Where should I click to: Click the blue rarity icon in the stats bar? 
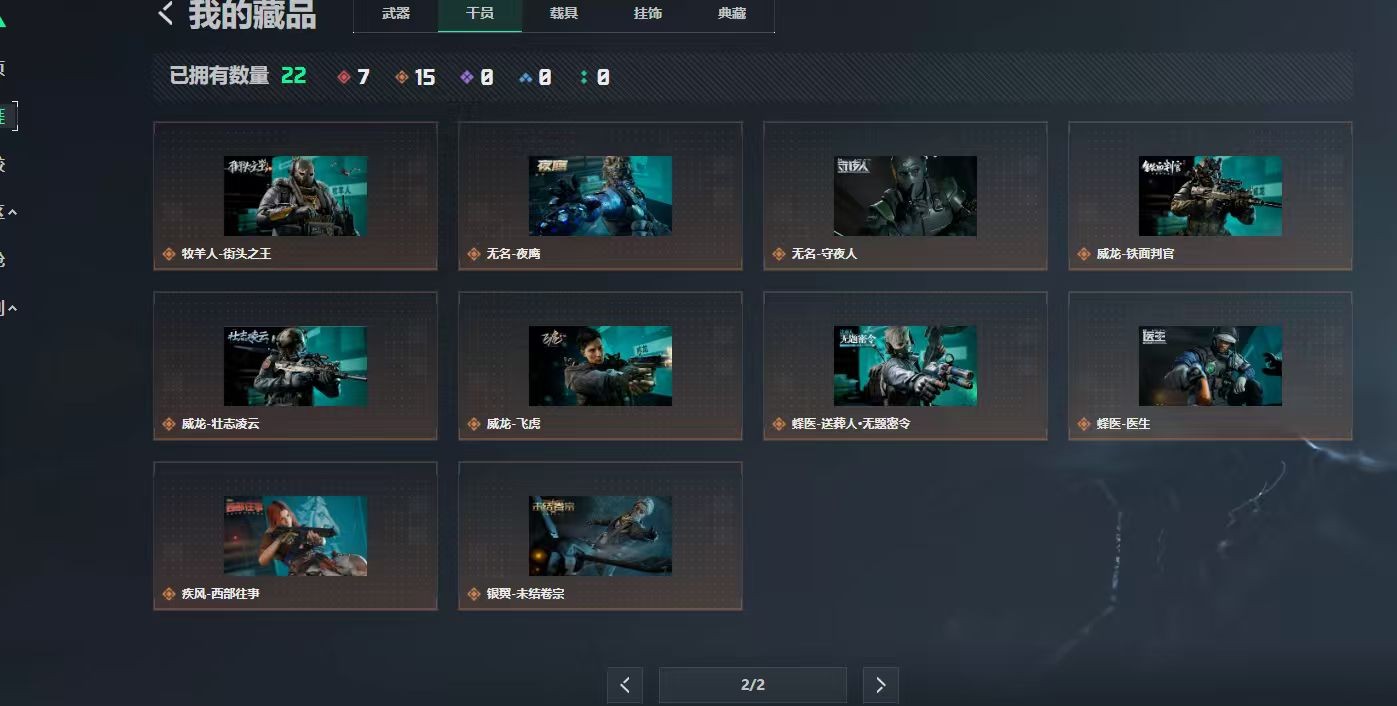pos(526,77)
